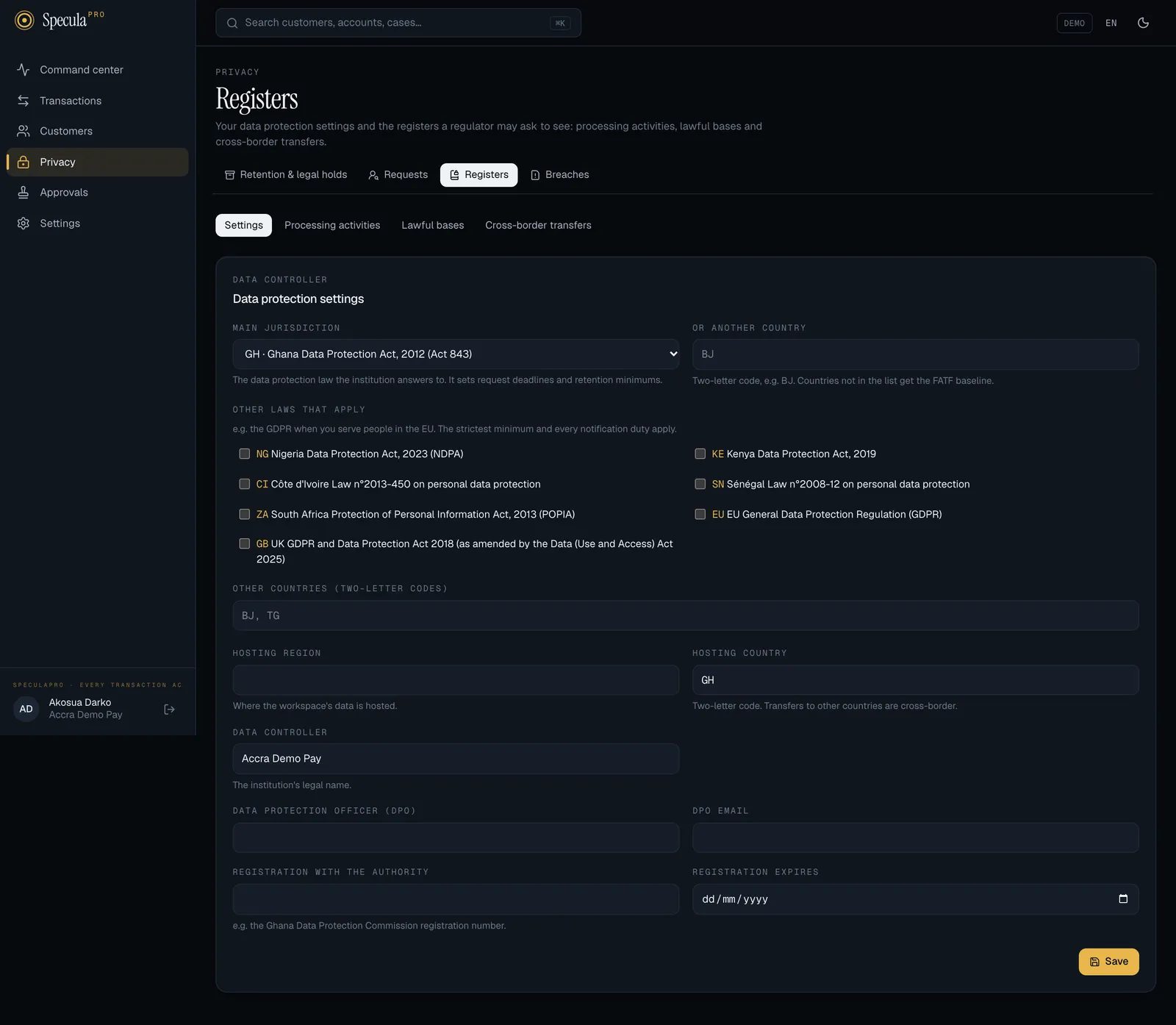This screenshot has width=1176, height=1025.
Task: Click the DPO email field
Action: click(916, 838)
